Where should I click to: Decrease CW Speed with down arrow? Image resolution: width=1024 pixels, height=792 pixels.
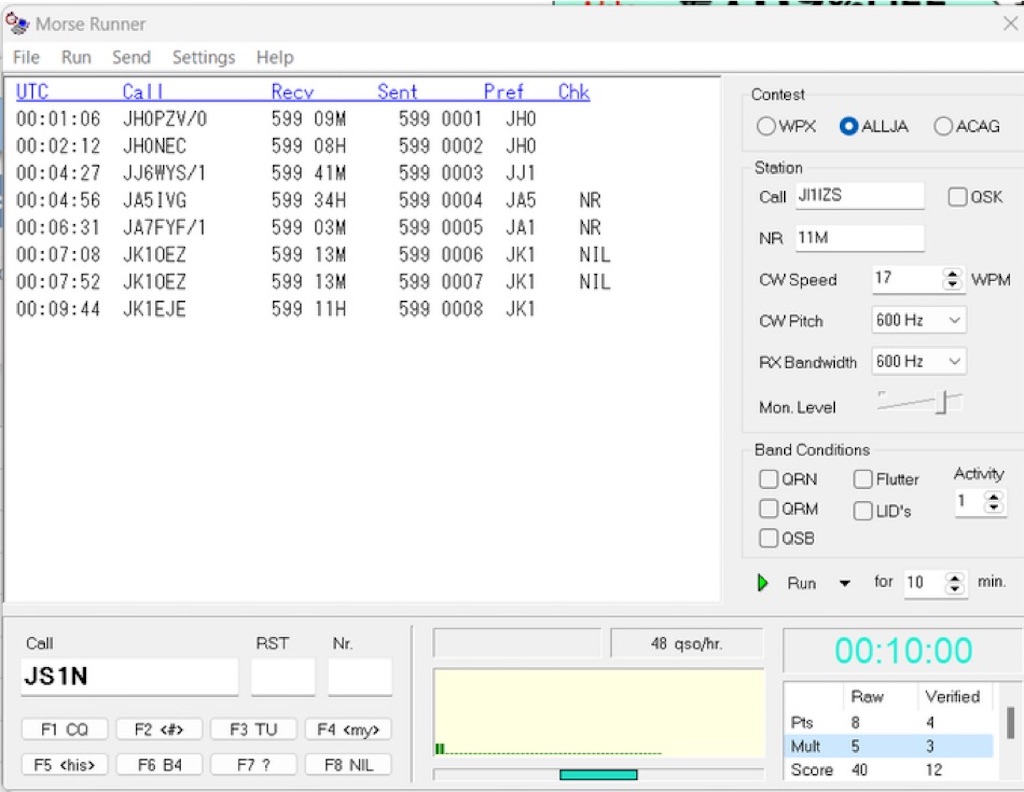coord(953,284)
